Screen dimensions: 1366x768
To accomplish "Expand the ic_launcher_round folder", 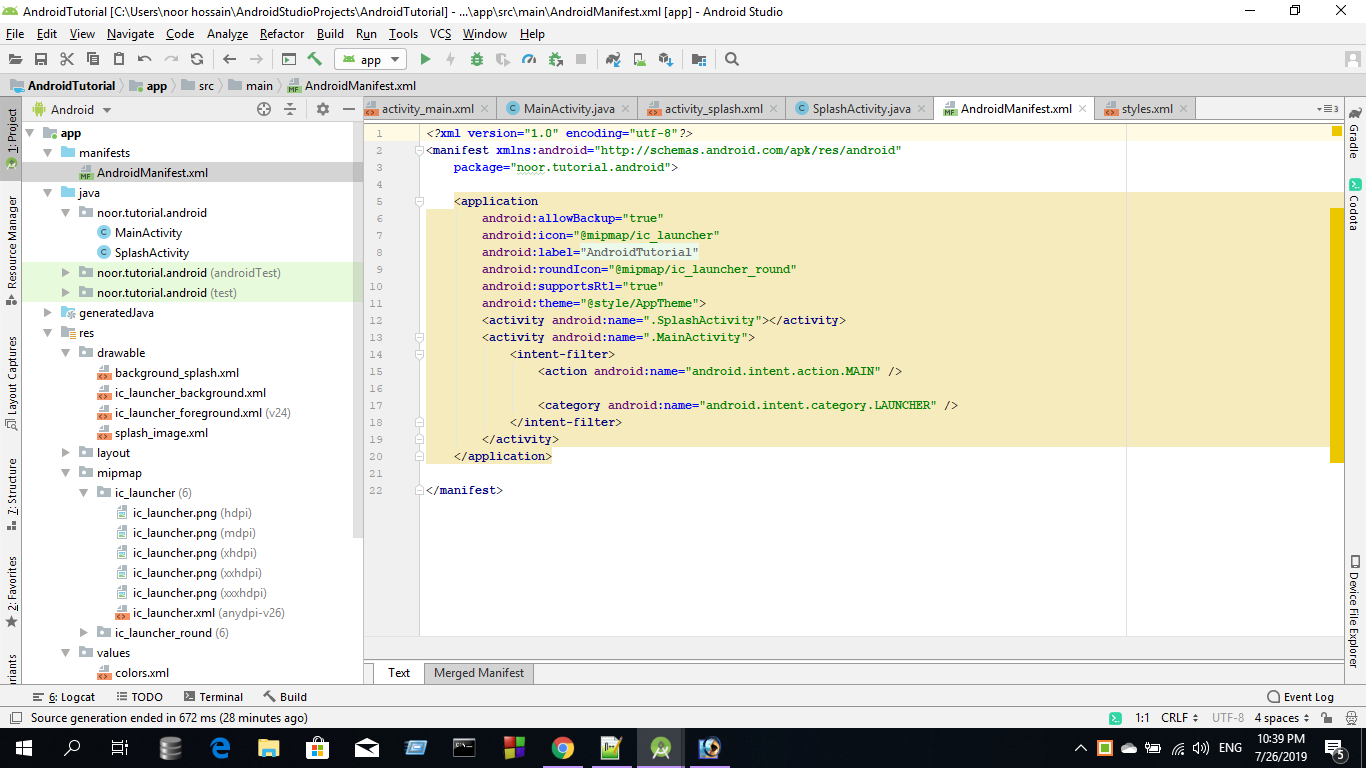I will 84,633.
